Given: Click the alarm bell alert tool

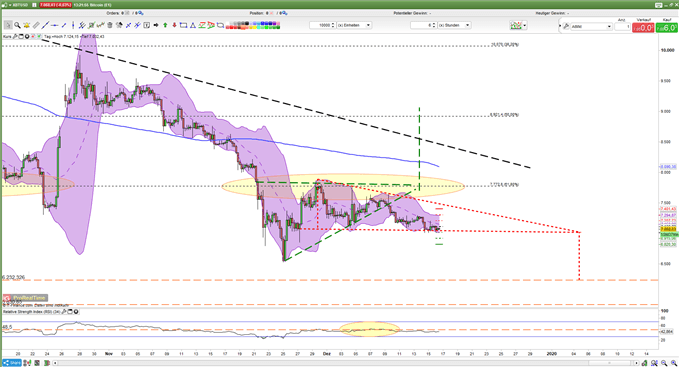Looking at the screenshot, I should coord(26,25).
